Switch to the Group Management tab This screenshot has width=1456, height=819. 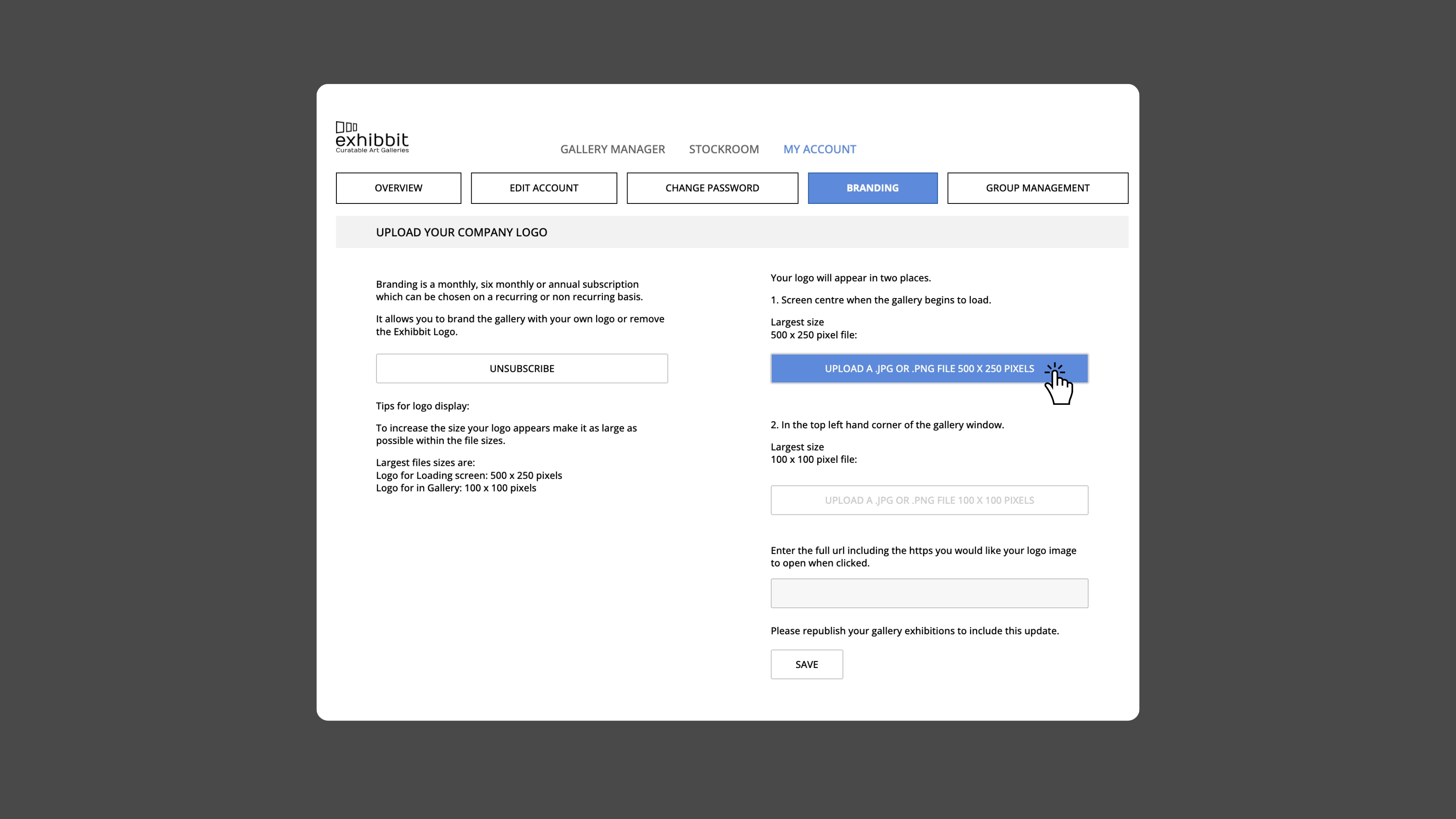click(x=1038, y=188)
